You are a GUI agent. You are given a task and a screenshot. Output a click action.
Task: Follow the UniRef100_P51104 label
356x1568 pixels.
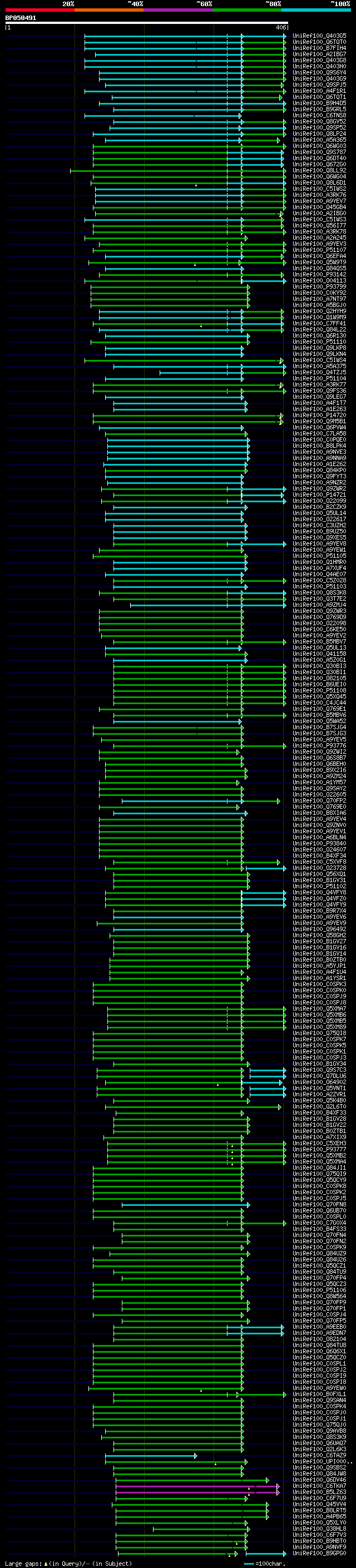click(319, 379)
